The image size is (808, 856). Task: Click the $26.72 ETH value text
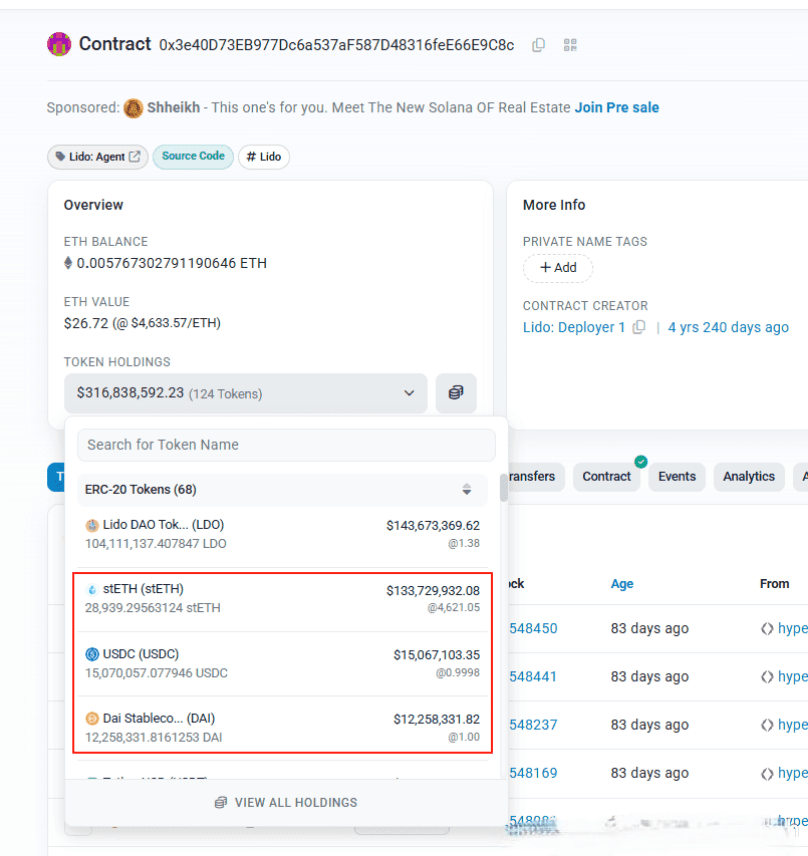(86, 323)
